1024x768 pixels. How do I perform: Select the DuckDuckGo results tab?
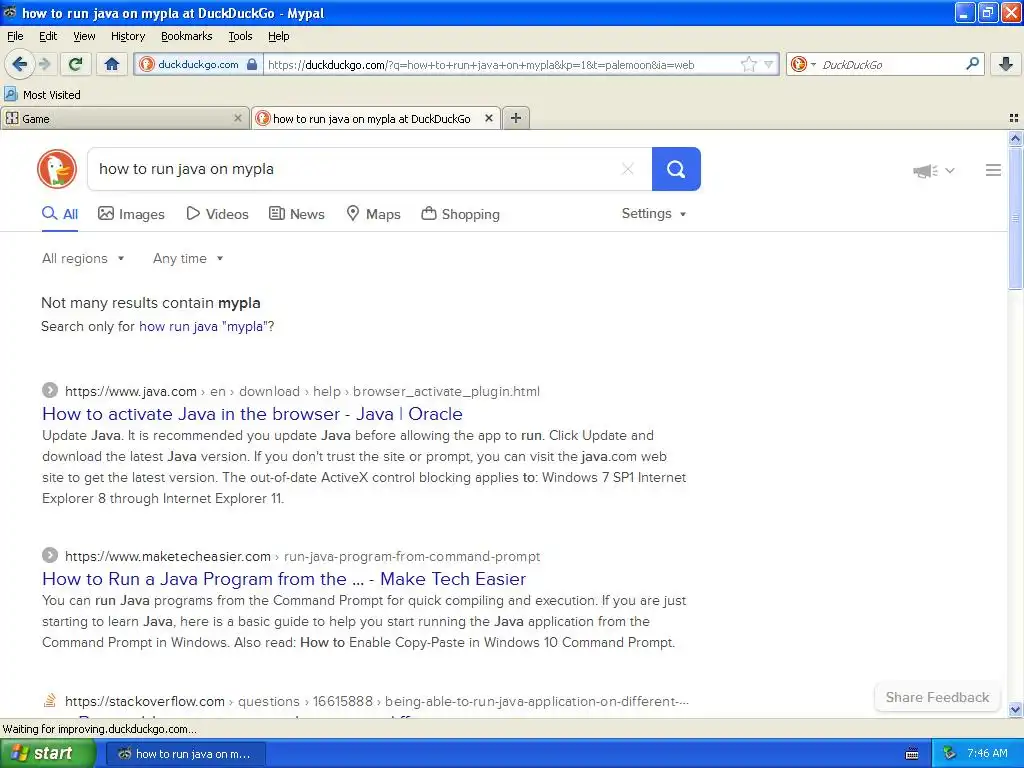pos(376,118)
